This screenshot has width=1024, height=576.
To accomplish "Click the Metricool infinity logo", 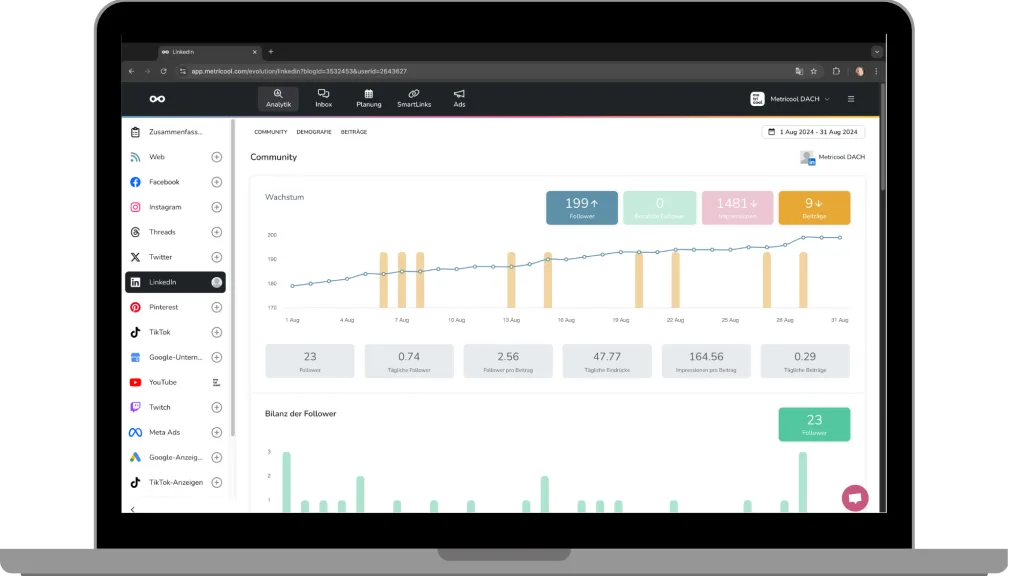I will pos(157,99).
